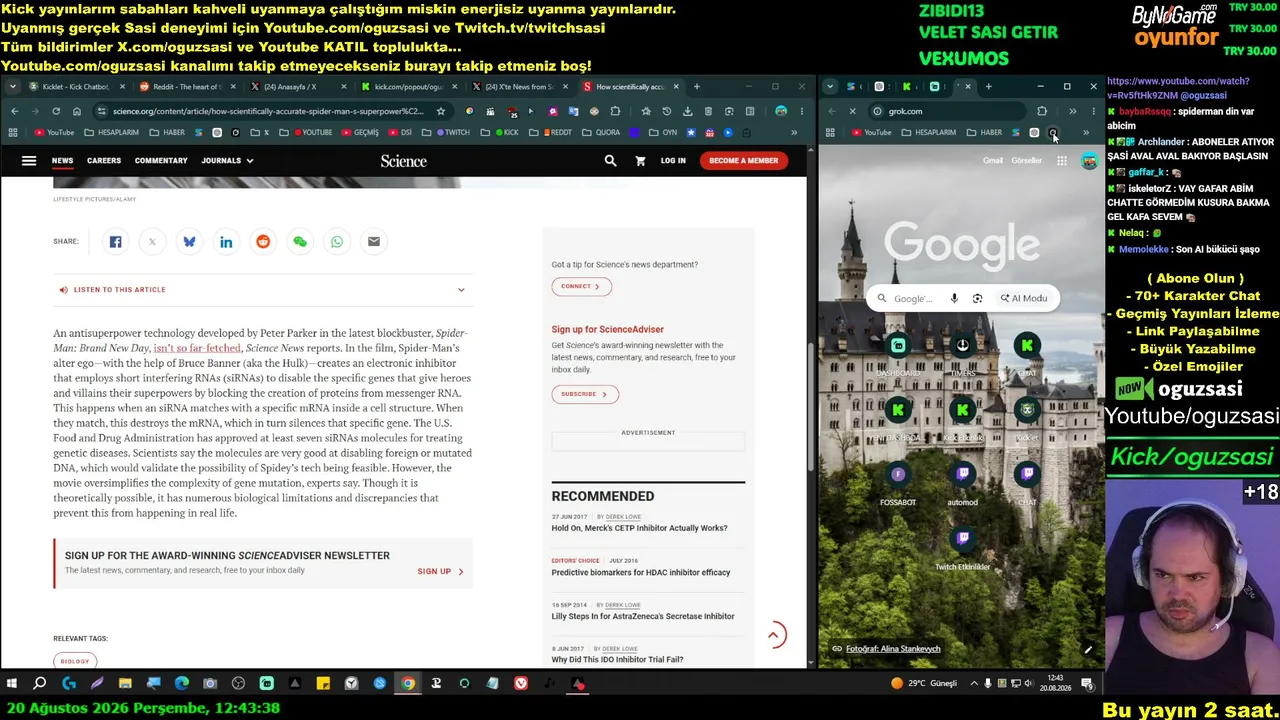The height and width of the screenshot is (720, 1280).
Task: Open the Science site hamburger menu
Action: point(29,161)
